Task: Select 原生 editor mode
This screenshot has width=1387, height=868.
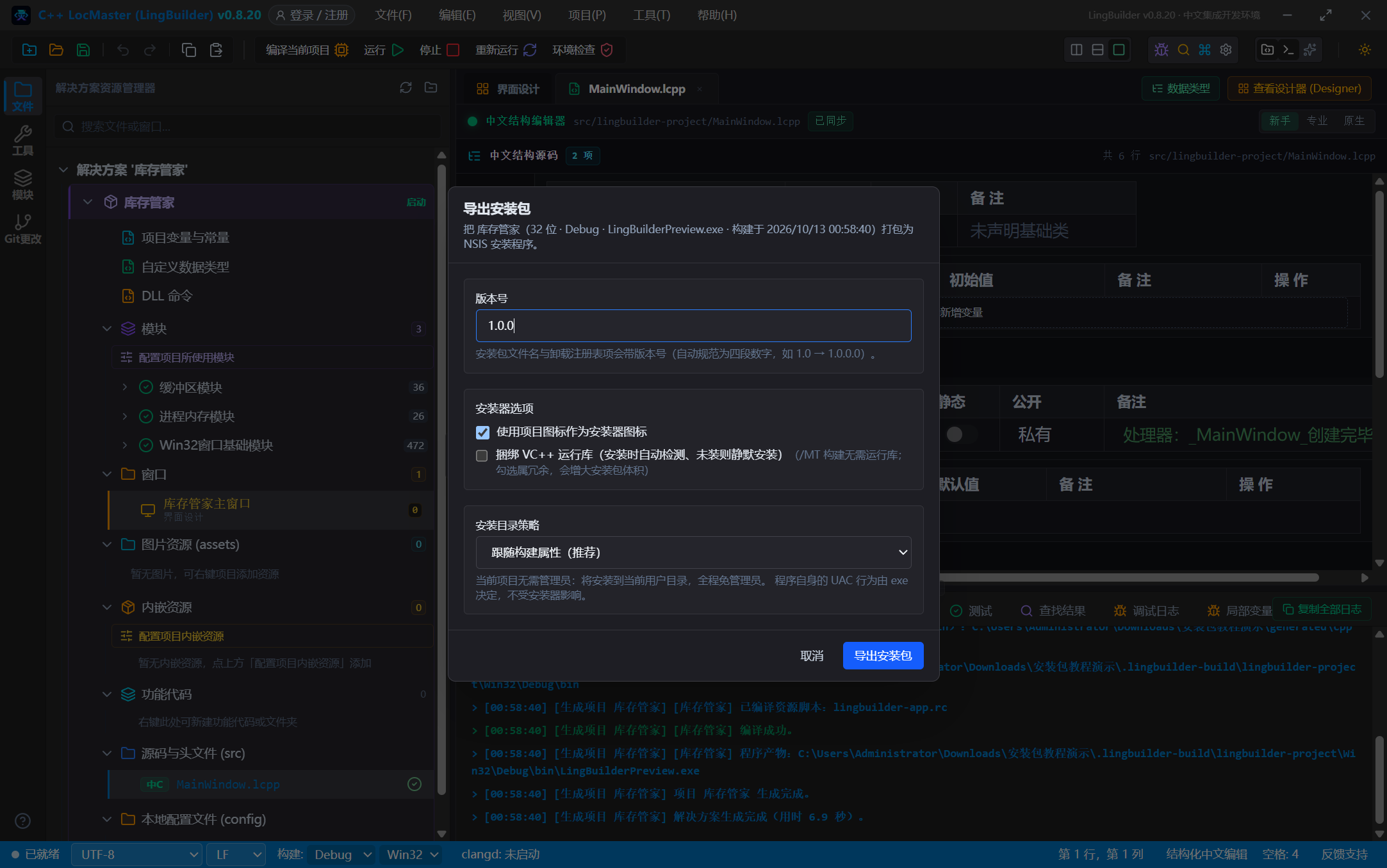Action: pos(1354,120)
